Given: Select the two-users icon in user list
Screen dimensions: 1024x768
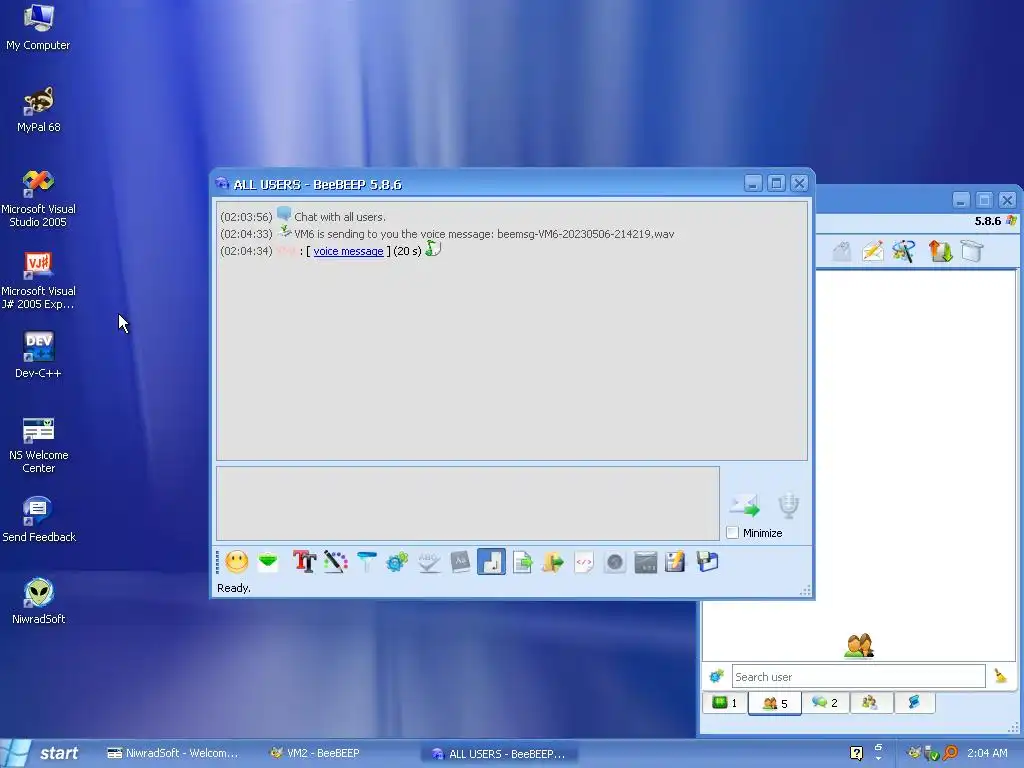Looking at the screenshot, I should click(x=859, y=645).
